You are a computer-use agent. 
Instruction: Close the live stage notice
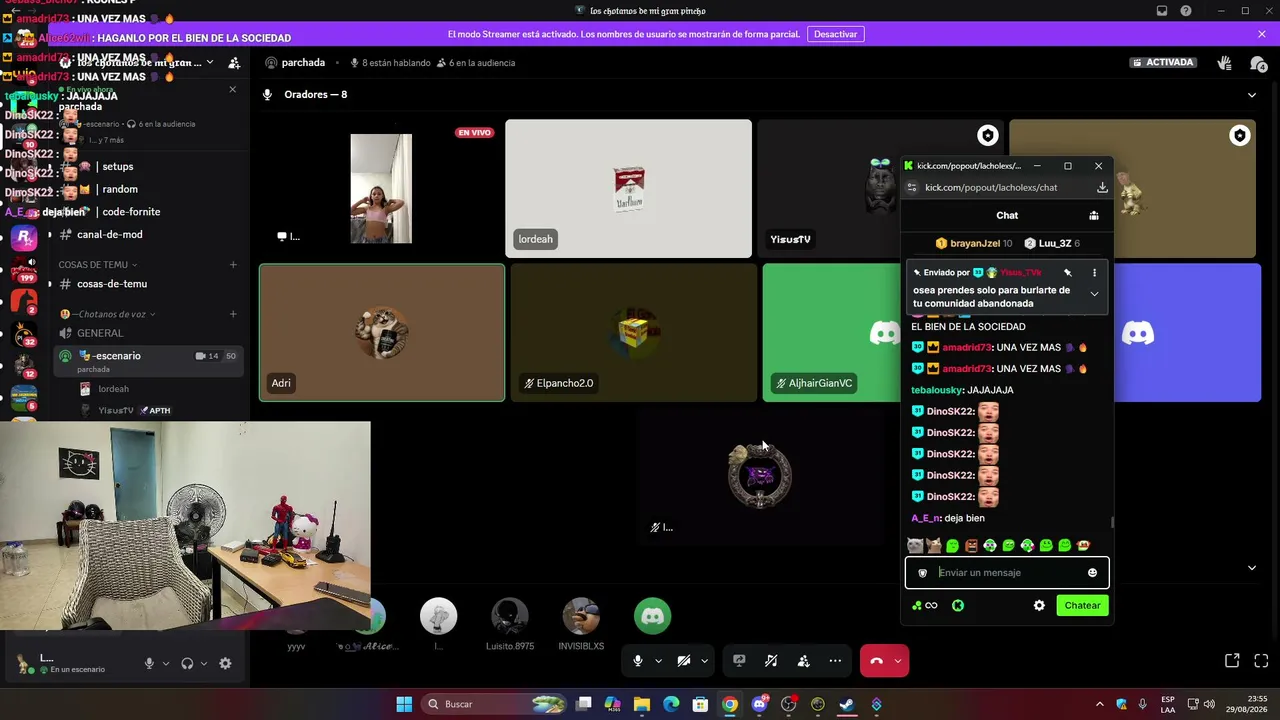coord(233,90)
